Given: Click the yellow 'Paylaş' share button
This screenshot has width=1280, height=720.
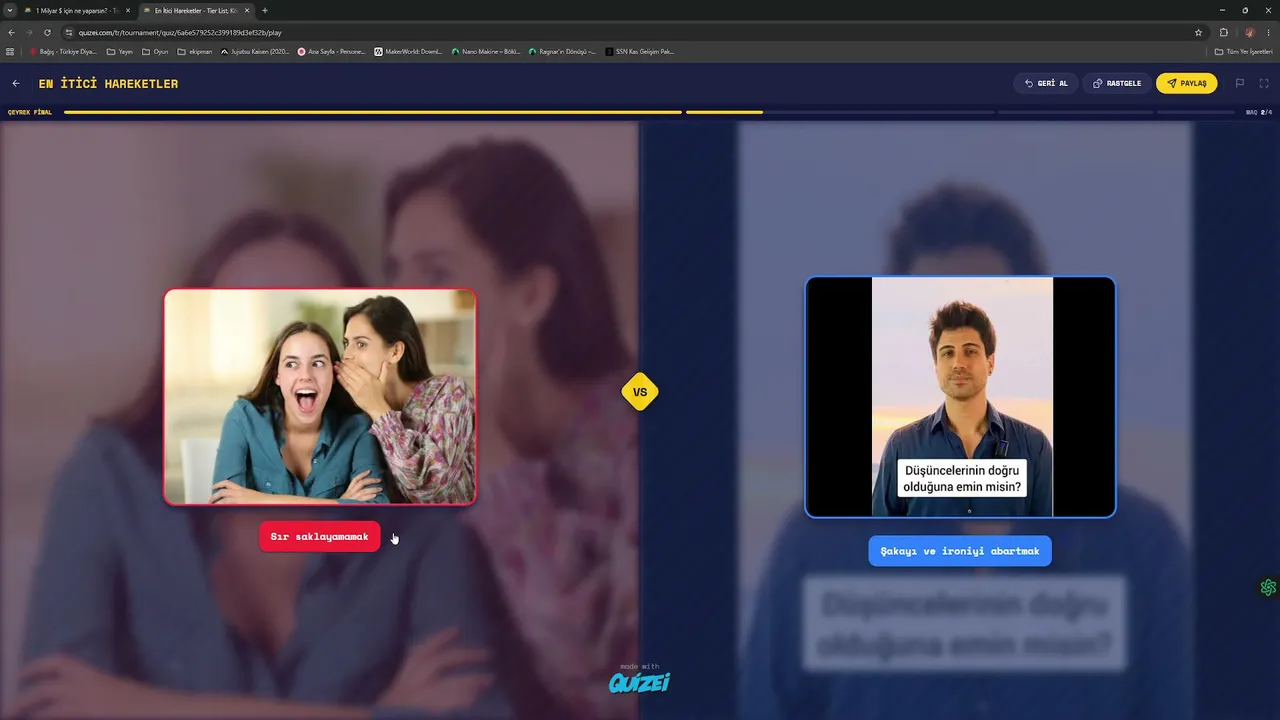Looking at the screenshot, I should coord(1187,83).
